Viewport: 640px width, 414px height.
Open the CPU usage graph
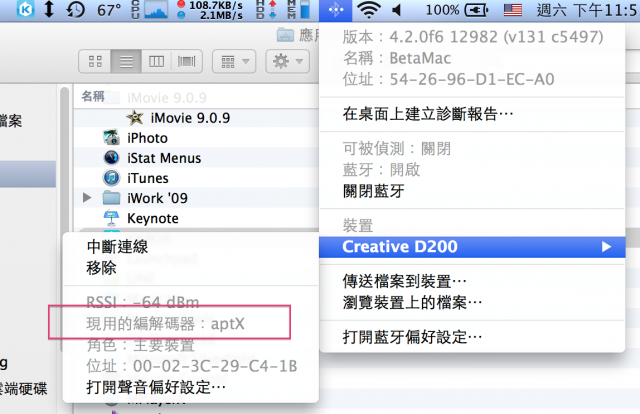pos(156,10)
